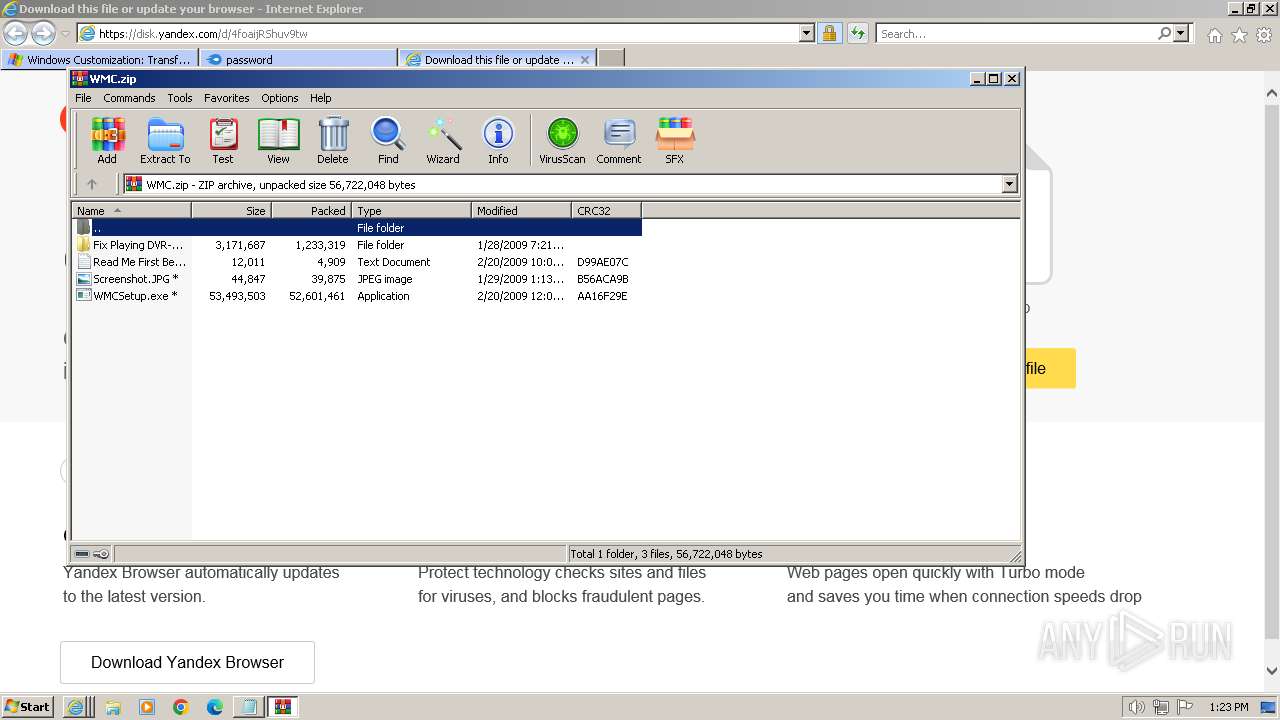Sort list by Size column header
This screenshot has height=720, width=1280.
[x=231, y=210]
